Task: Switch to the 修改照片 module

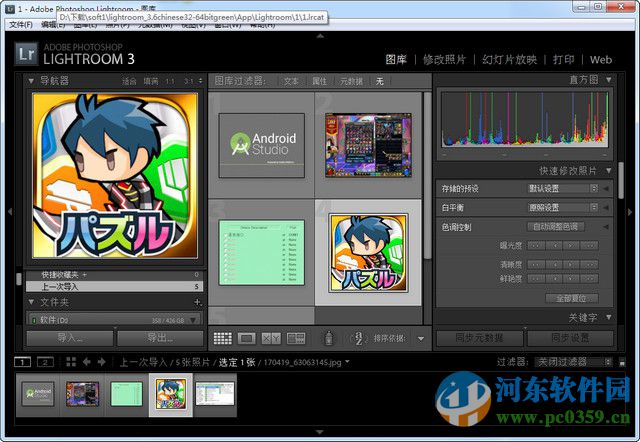Action: point(444,60)
